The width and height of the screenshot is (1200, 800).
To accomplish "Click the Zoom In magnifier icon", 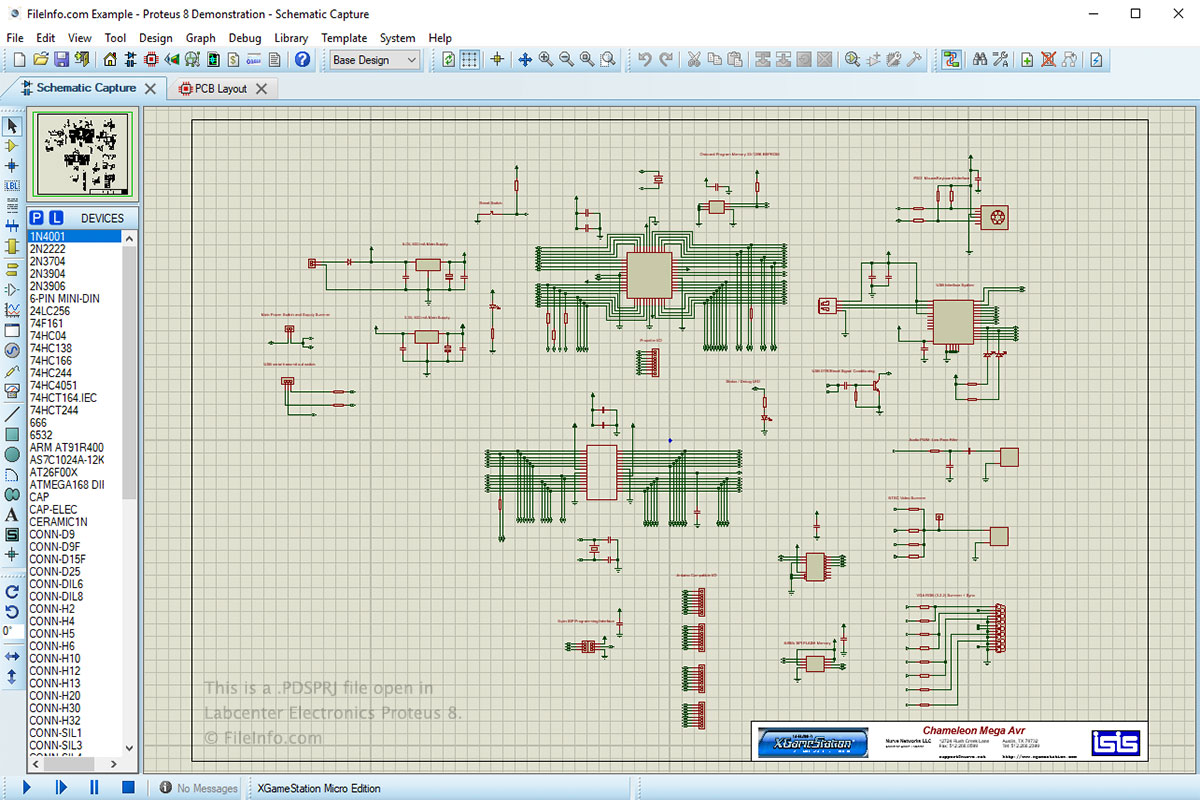I will [546, 60].
